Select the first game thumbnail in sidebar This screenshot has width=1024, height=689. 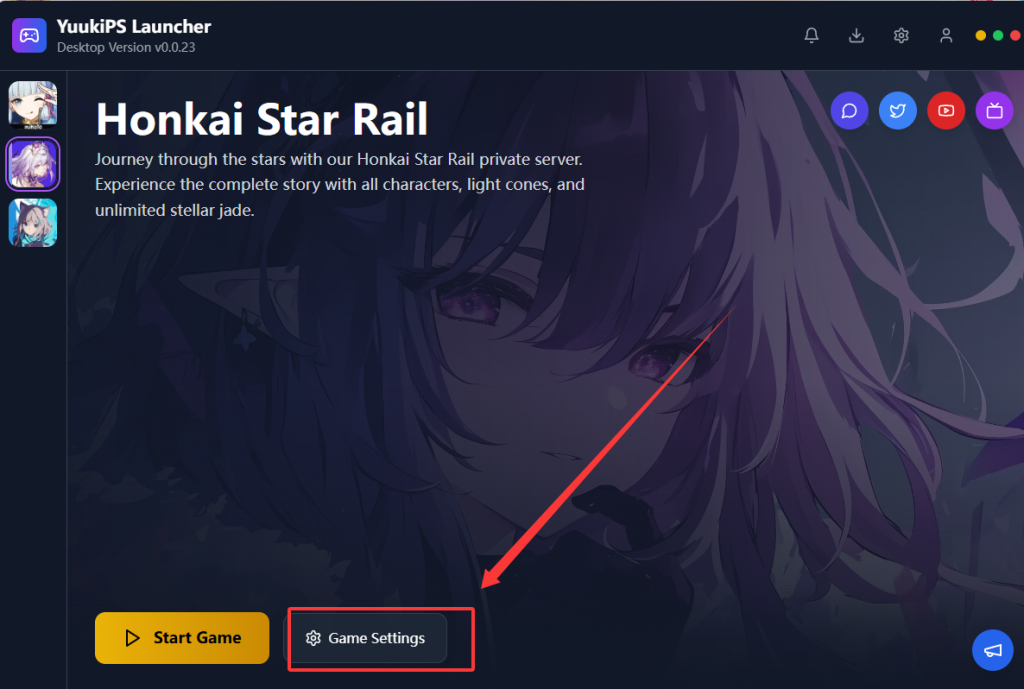(x=33, y=104)
